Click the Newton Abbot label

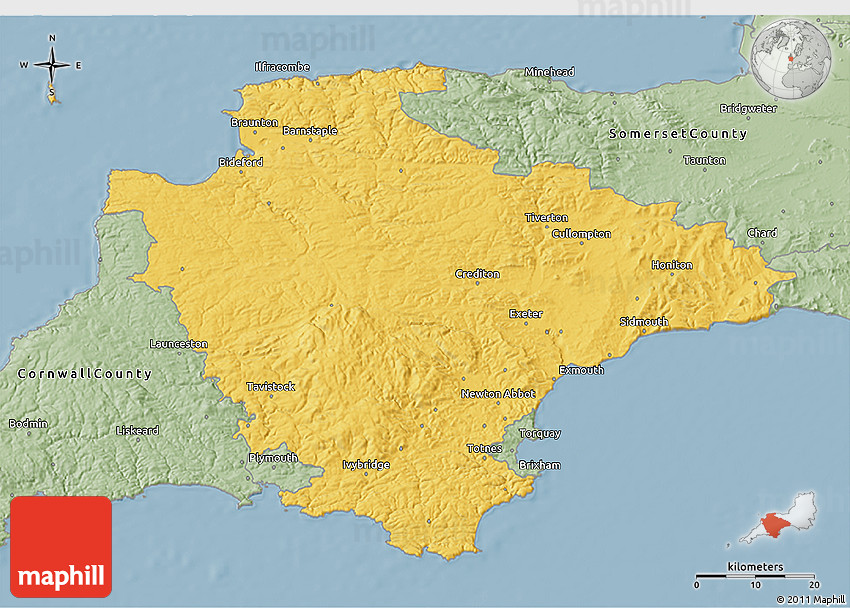(x=498, y=394)
